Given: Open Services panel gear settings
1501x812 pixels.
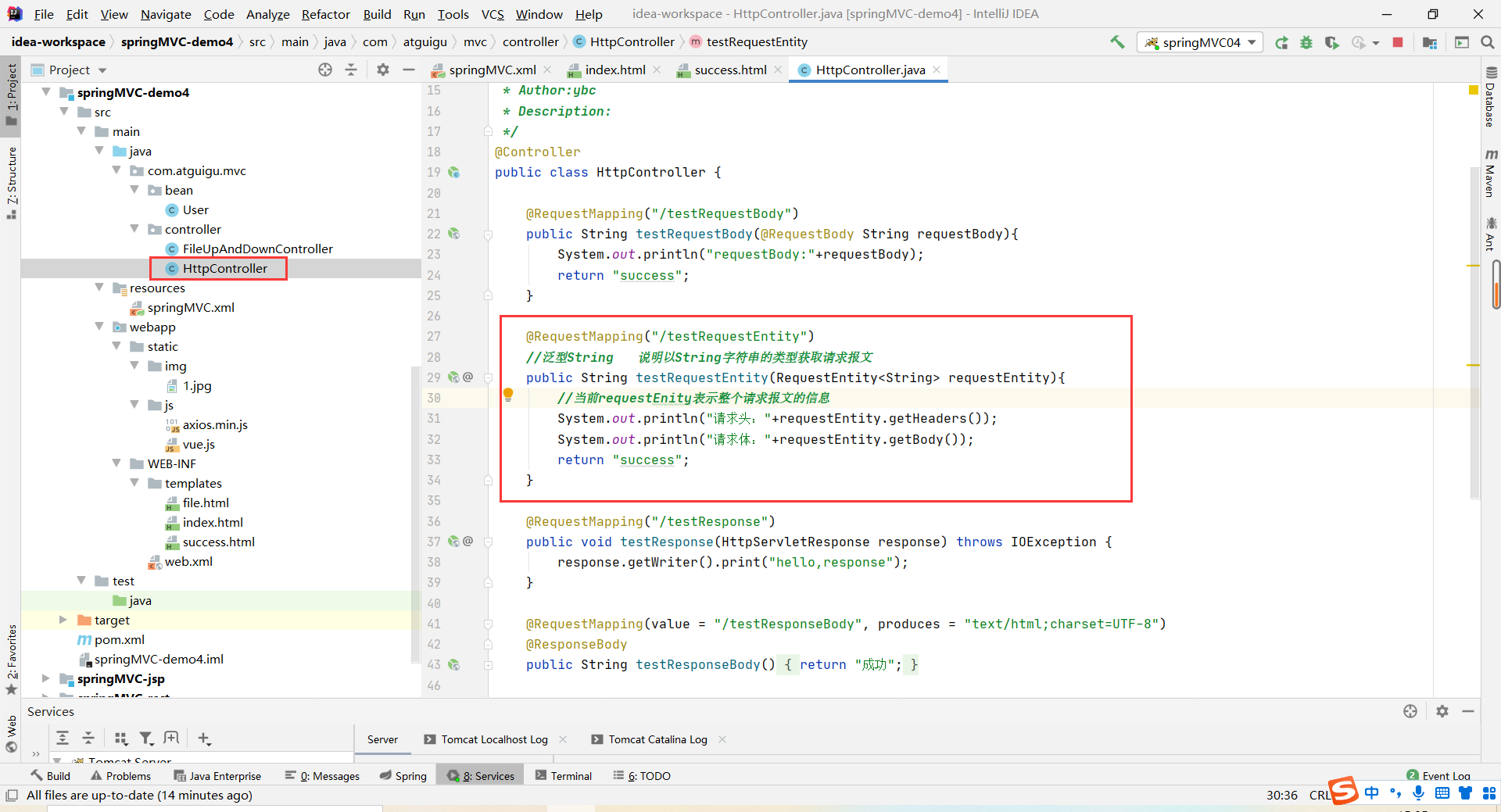Looking at the screenshot, I should [1442, 711].
